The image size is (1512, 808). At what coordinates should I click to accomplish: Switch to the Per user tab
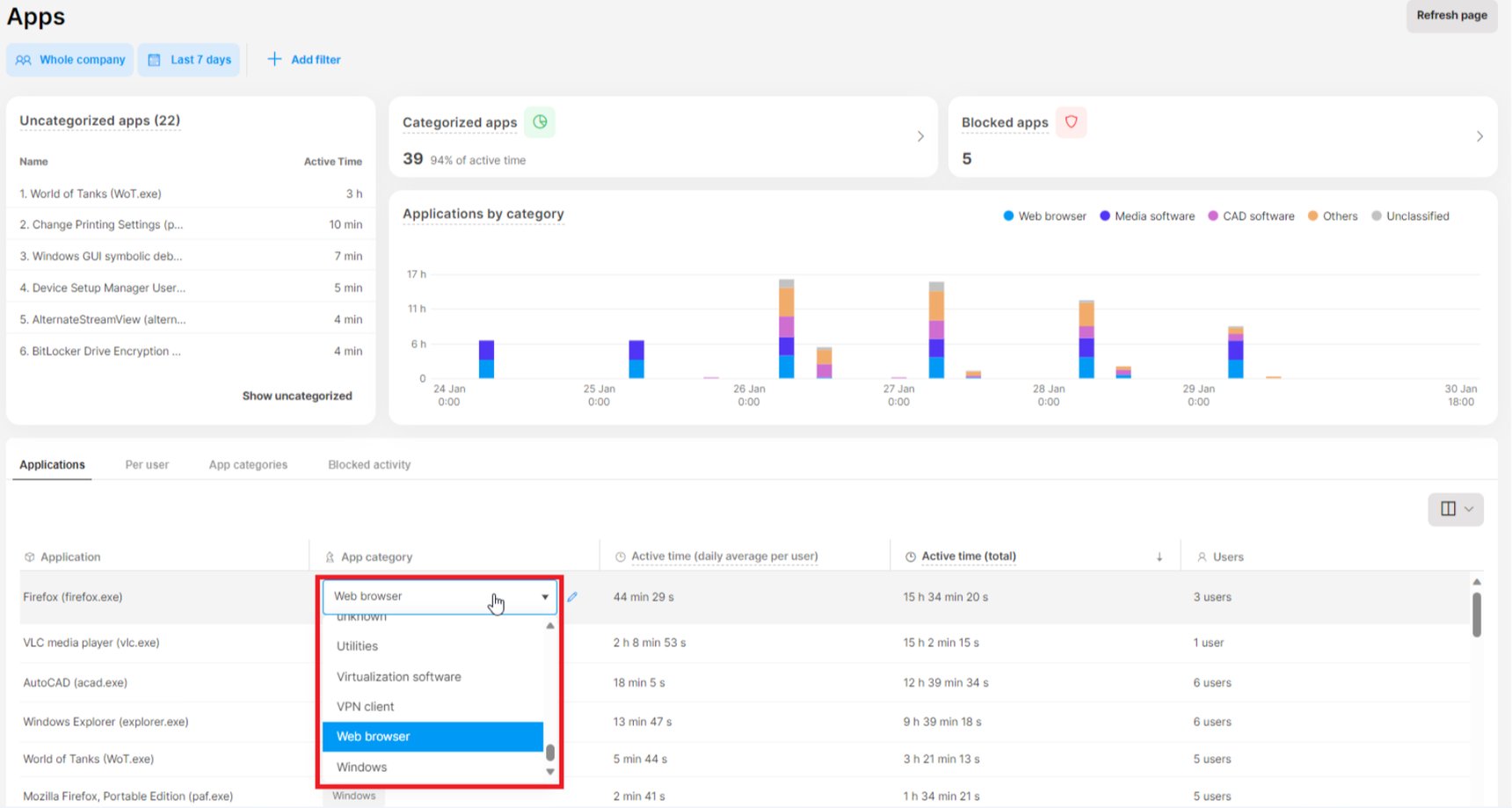point(147,464)
